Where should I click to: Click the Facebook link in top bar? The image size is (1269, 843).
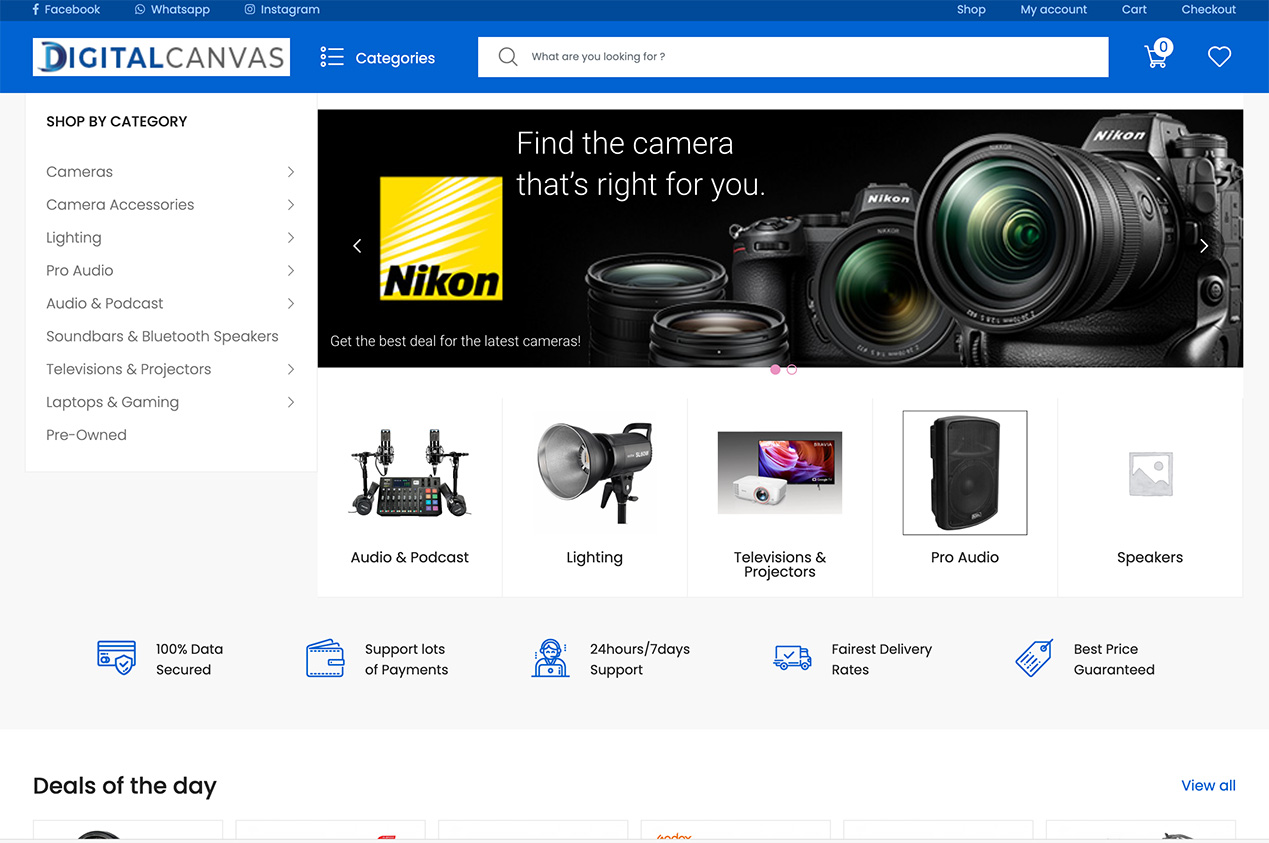pos(67,9)
